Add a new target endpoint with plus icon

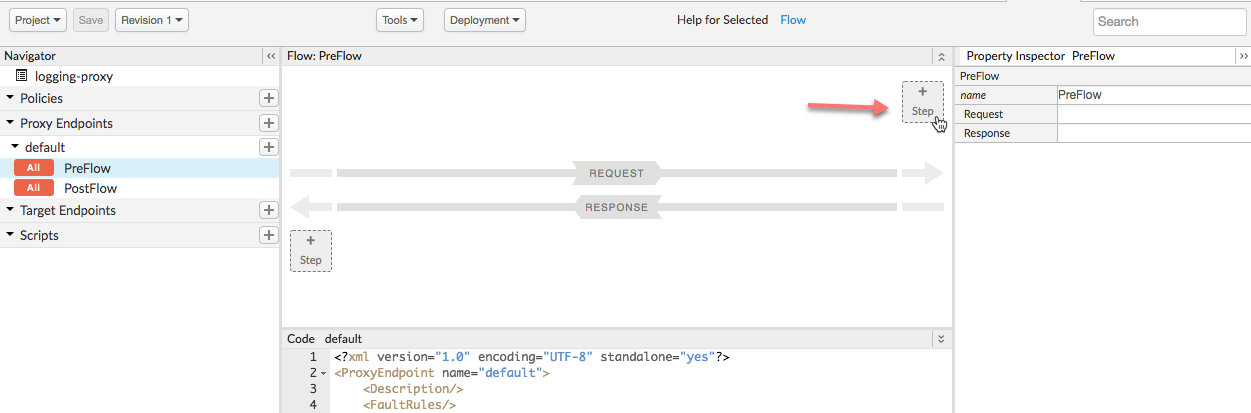(268, 210)
